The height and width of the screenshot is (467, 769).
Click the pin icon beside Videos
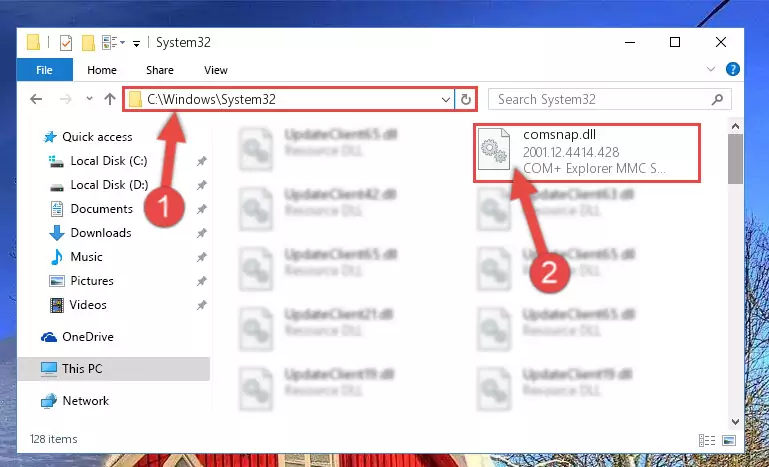pos(202,306)
